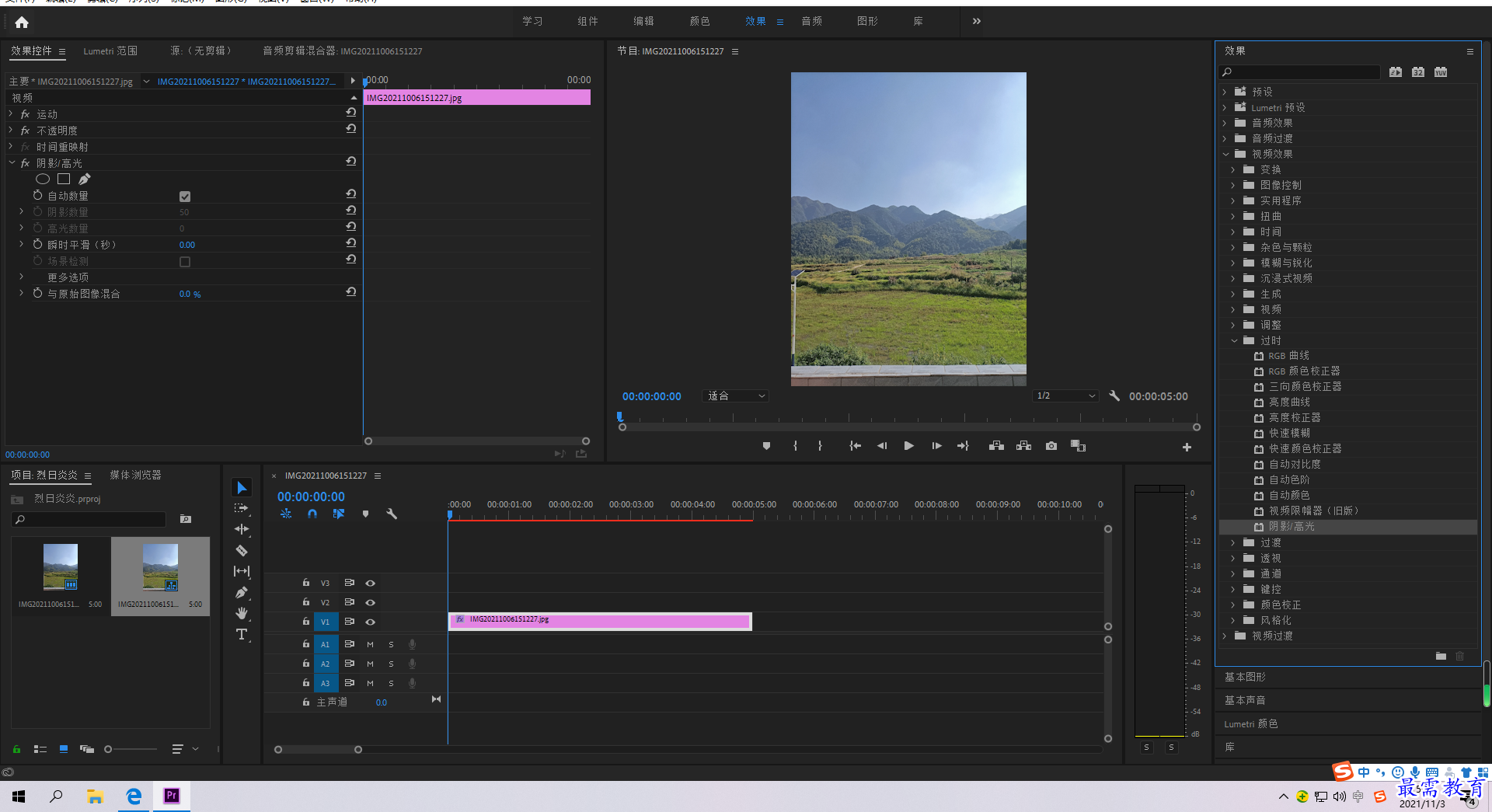The image size is (1492, 812).
Task: Open the 适合 zoom level dropdown
Action: (x=735, y=396)
